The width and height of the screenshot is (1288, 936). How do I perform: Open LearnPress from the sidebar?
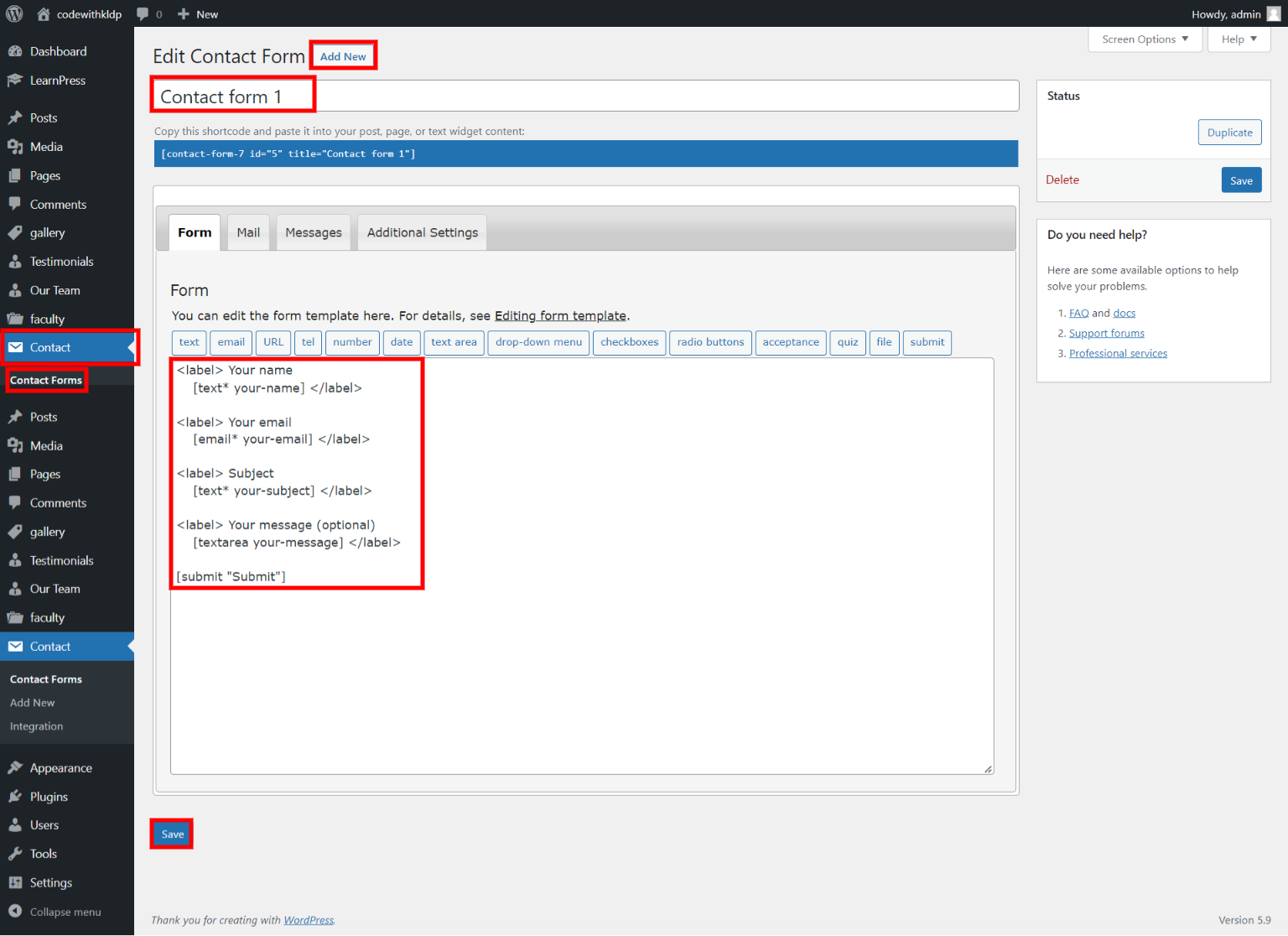pyautogui.click(x=57, y=81)
